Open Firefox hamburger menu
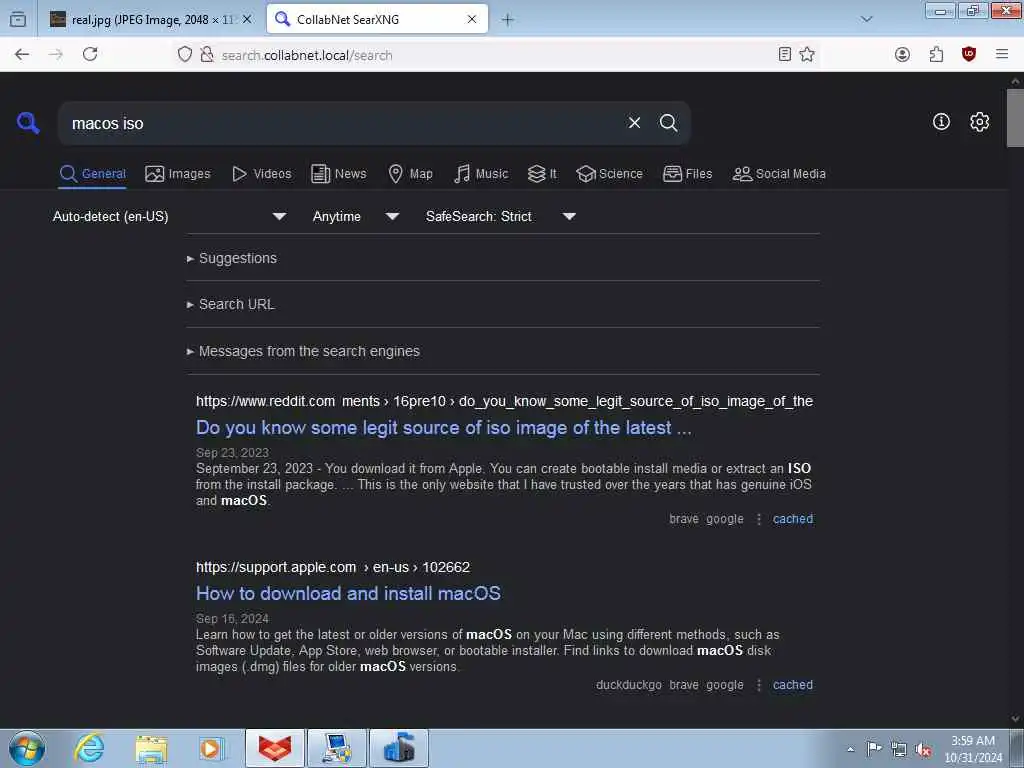 pyautogui.click(x=1002, y=55)
